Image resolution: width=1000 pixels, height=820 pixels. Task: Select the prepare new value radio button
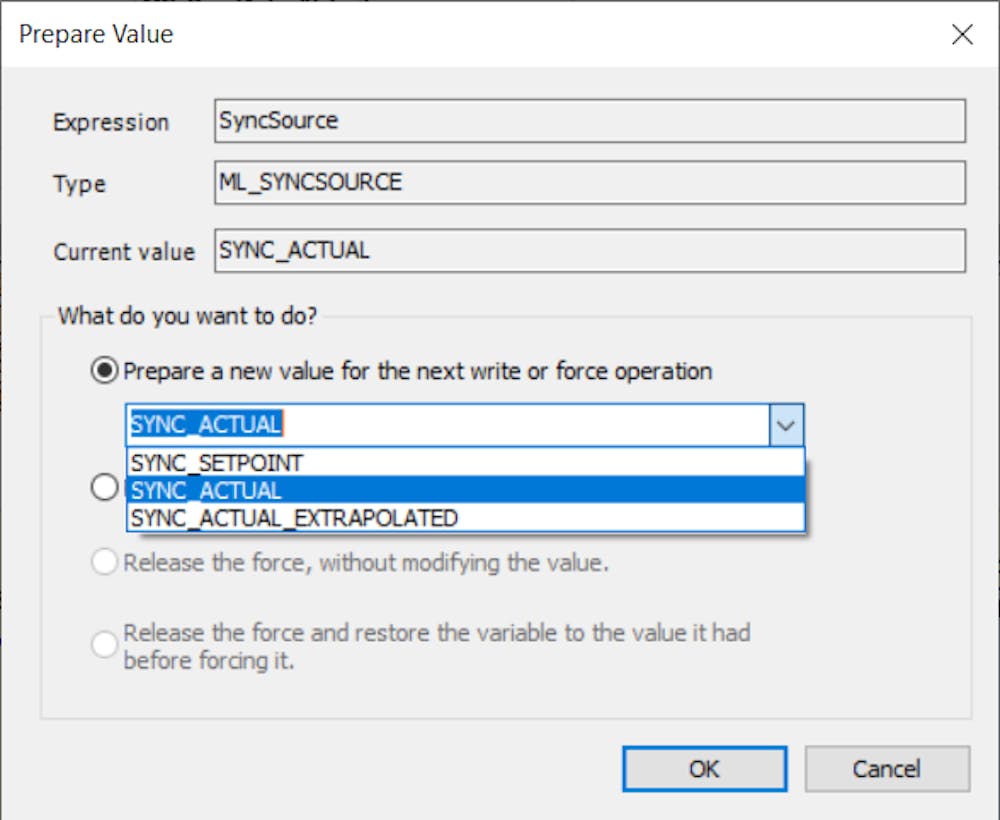pos(104,370)
